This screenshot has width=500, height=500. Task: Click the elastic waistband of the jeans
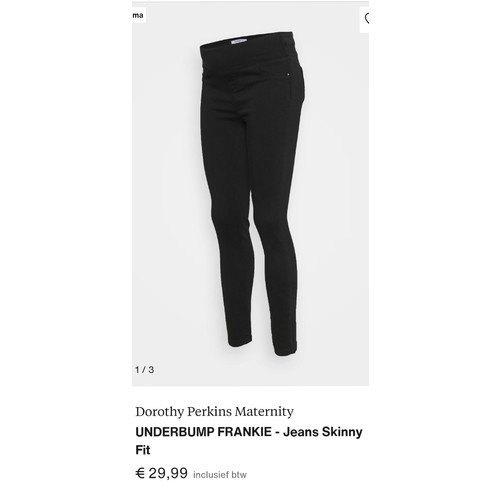247,43
